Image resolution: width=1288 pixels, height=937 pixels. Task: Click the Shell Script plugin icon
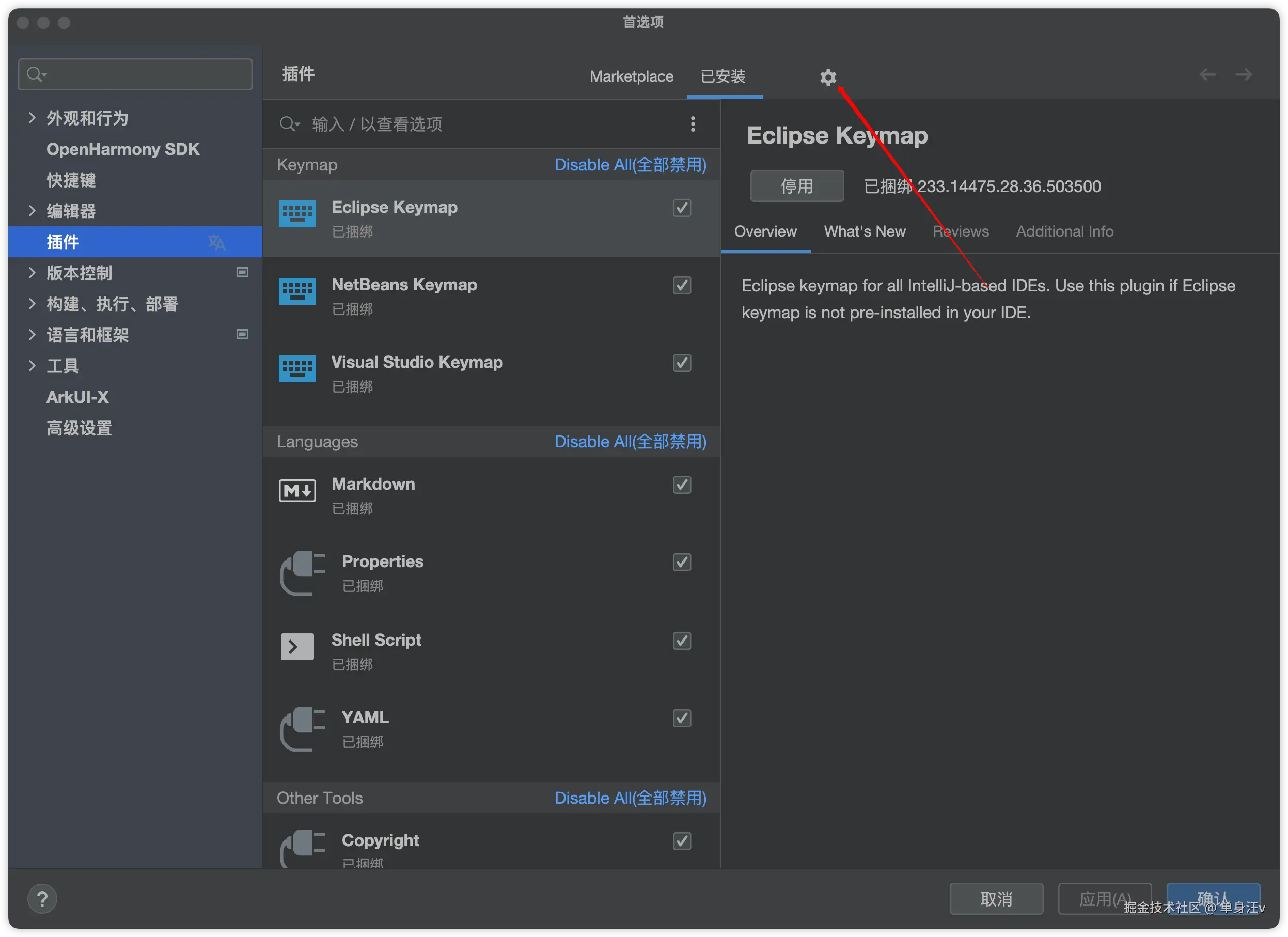(x=297, y=646)
